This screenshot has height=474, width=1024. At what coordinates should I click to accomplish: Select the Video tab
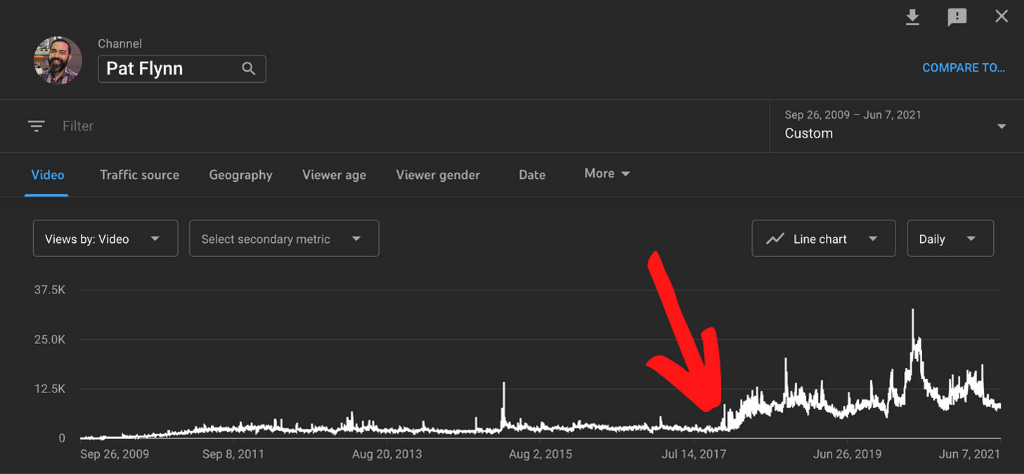point(48,175)
